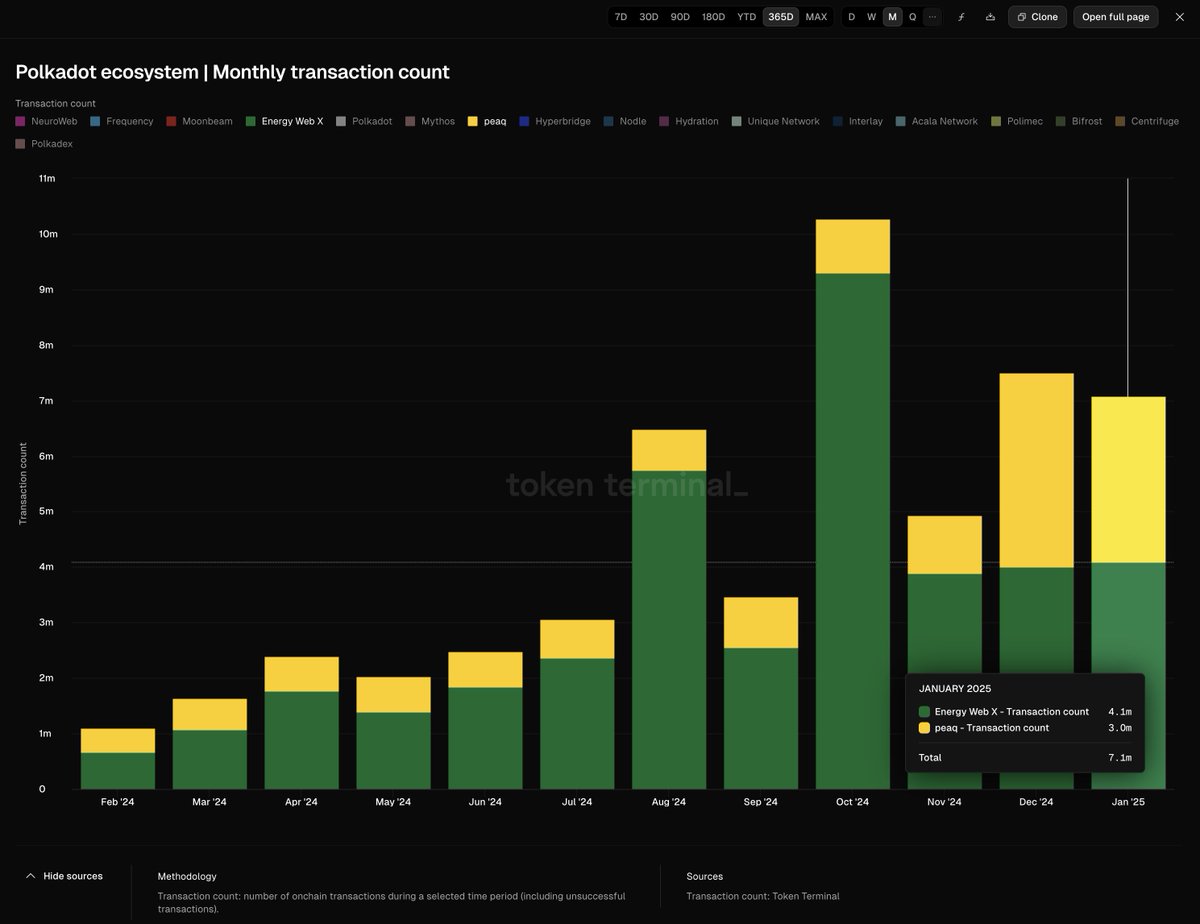Click the Oct '24 bar
The image size is (1200, 924).
click(x=853, y=505)
